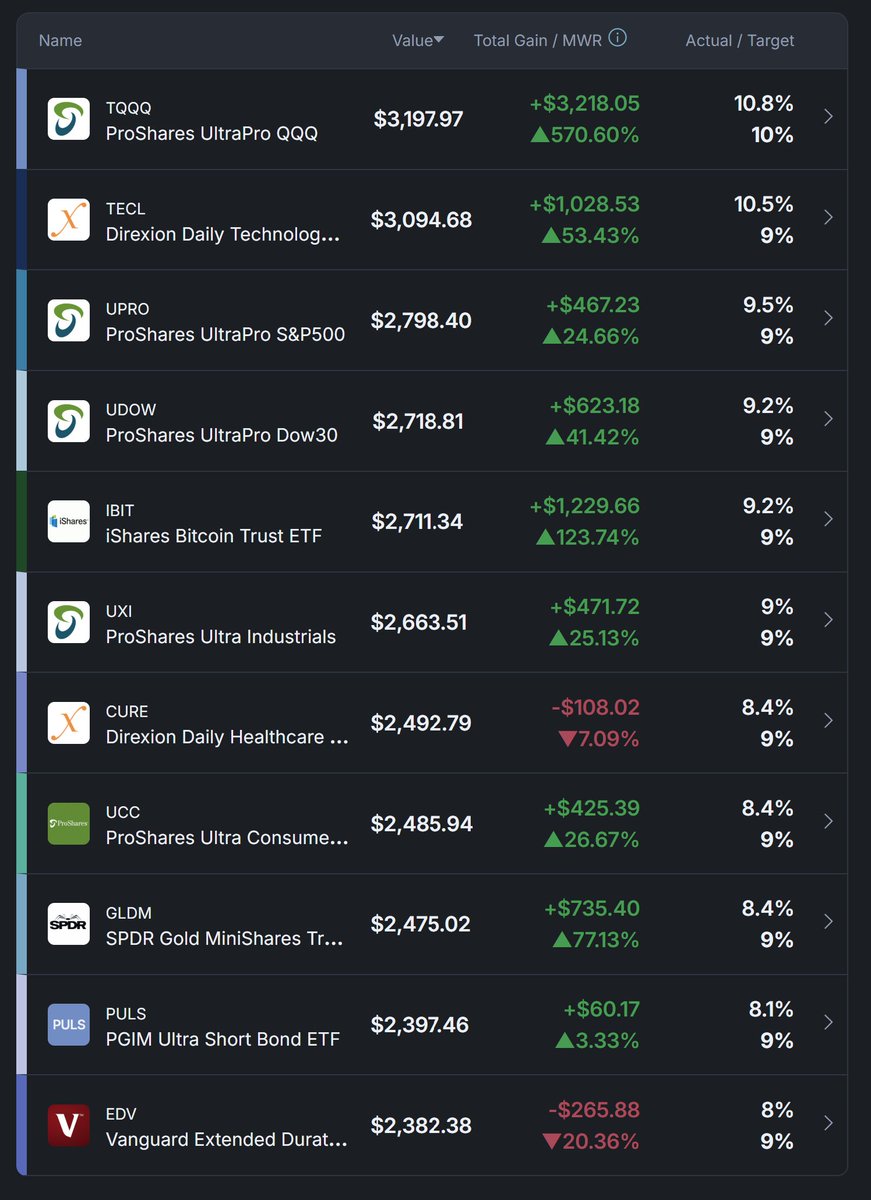Expand the UCC row chevron

(828, 821)
